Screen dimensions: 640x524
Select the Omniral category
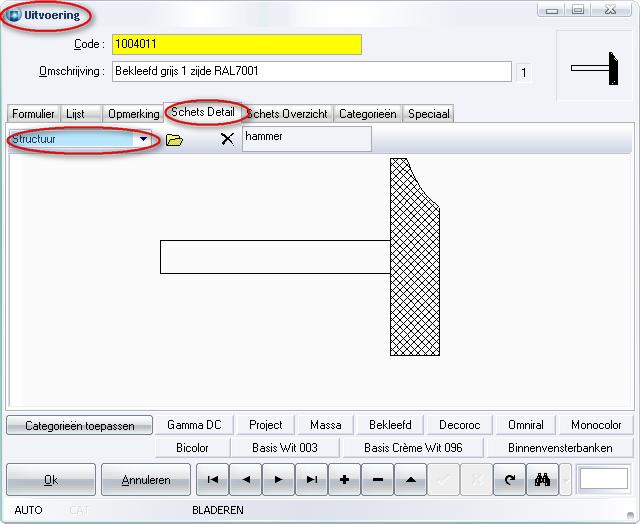pyautogui.click(x=526, y=425)
